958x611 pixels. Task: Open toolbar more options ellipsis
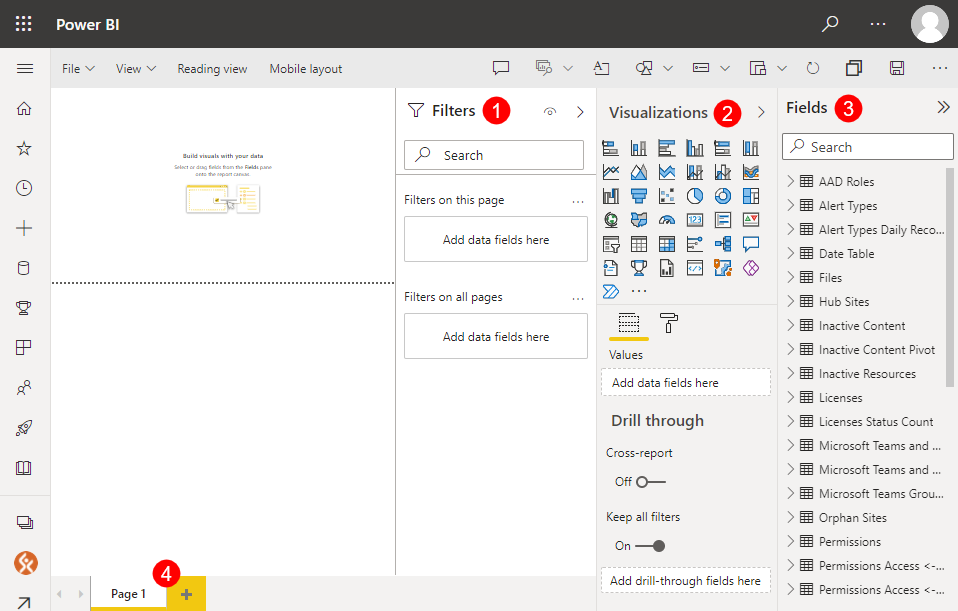(x=940, y=68)
